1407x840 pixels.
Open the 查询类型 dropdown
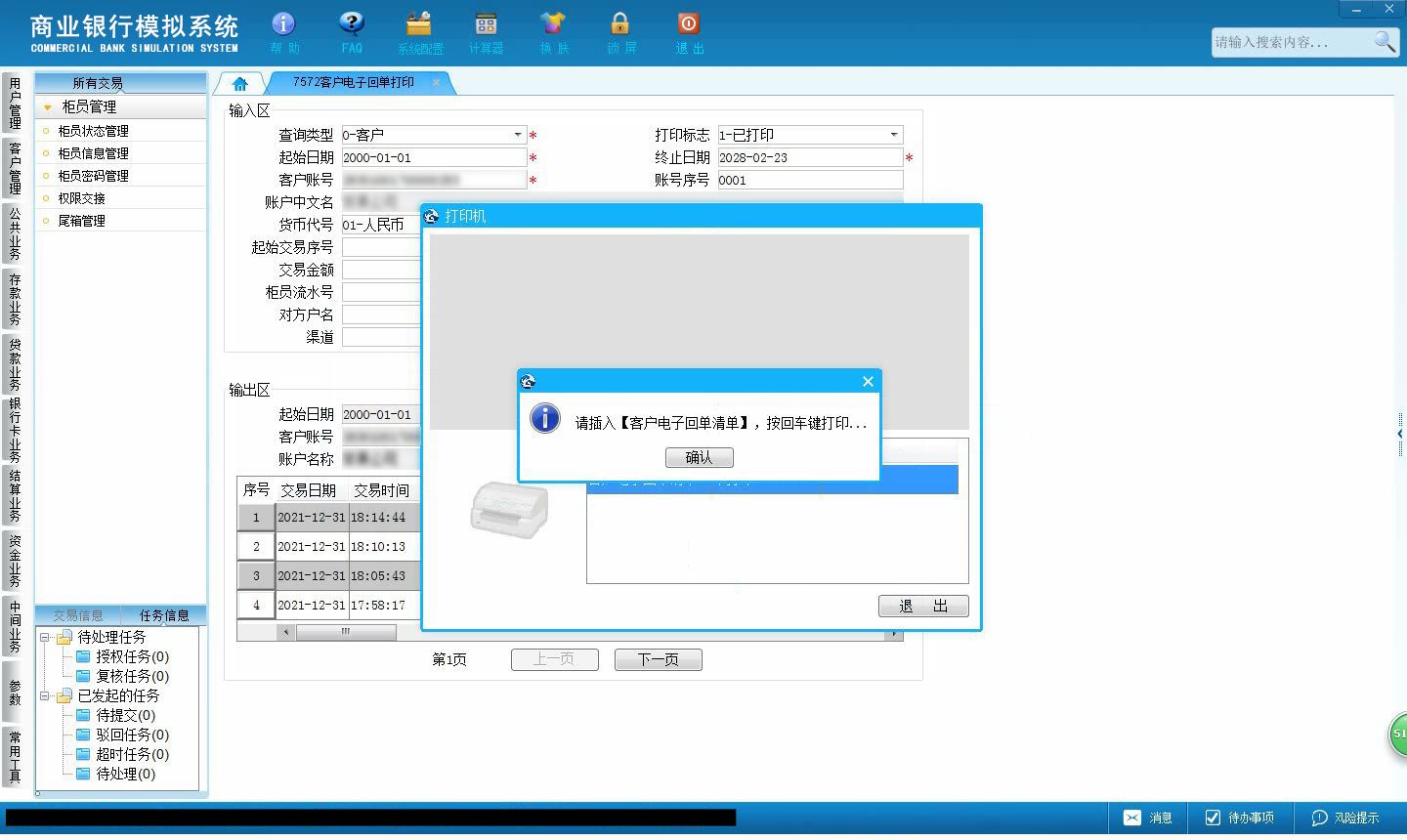[x=518, y=135]
